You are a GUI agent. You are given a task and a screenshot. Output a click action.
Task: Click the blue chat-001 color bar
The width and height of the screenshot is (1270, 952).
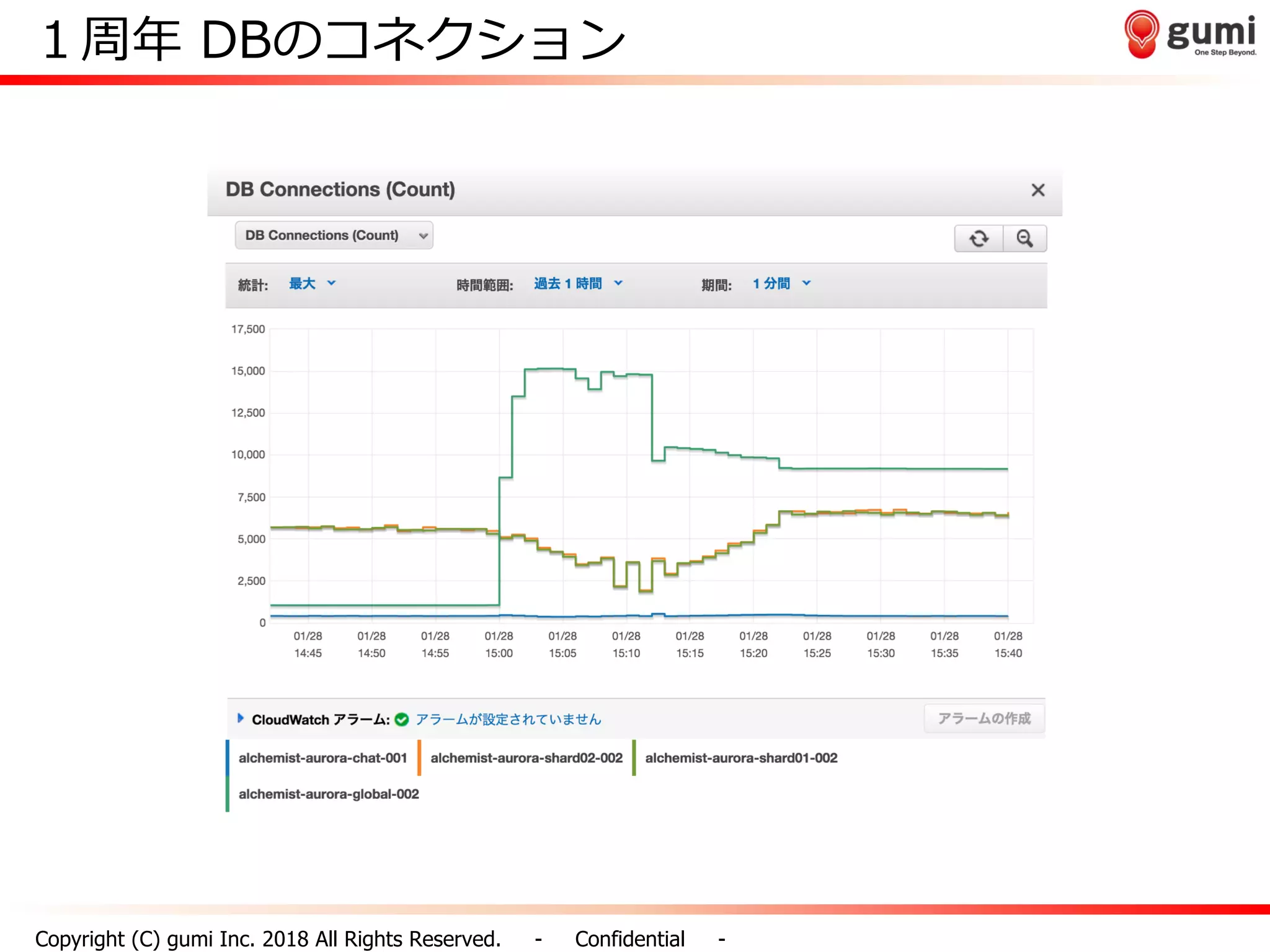228,758
